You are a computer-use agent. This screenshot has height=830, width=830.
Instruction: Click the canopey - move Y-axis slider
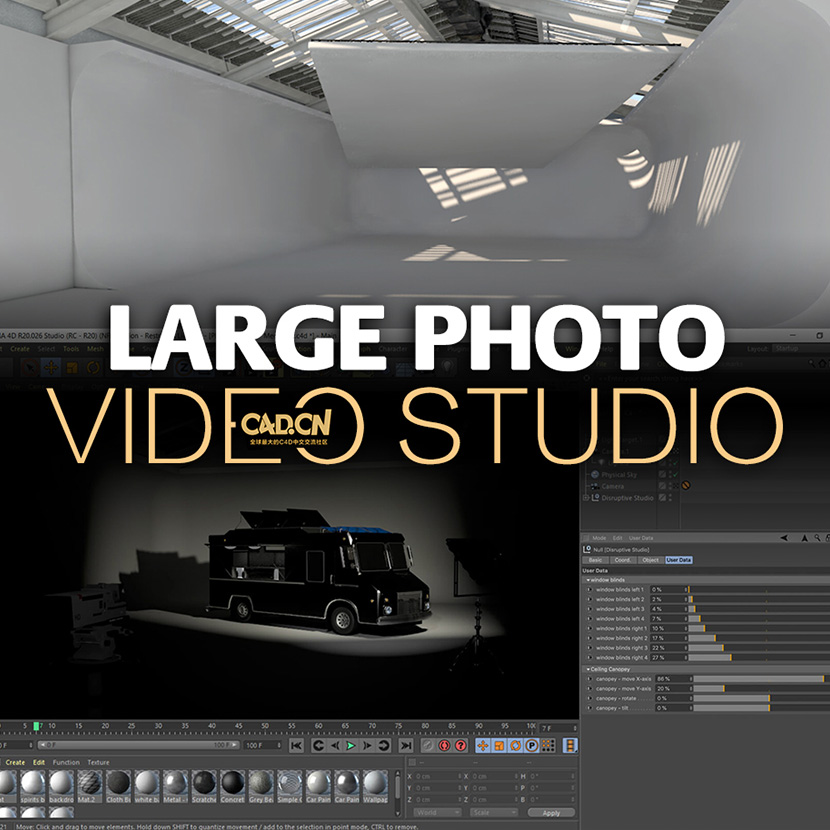761,689
